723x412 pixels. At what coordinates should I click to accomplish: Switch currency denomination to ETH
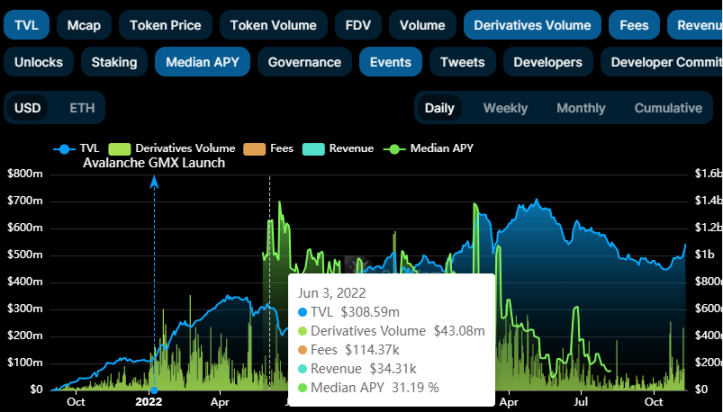point(82,108)
